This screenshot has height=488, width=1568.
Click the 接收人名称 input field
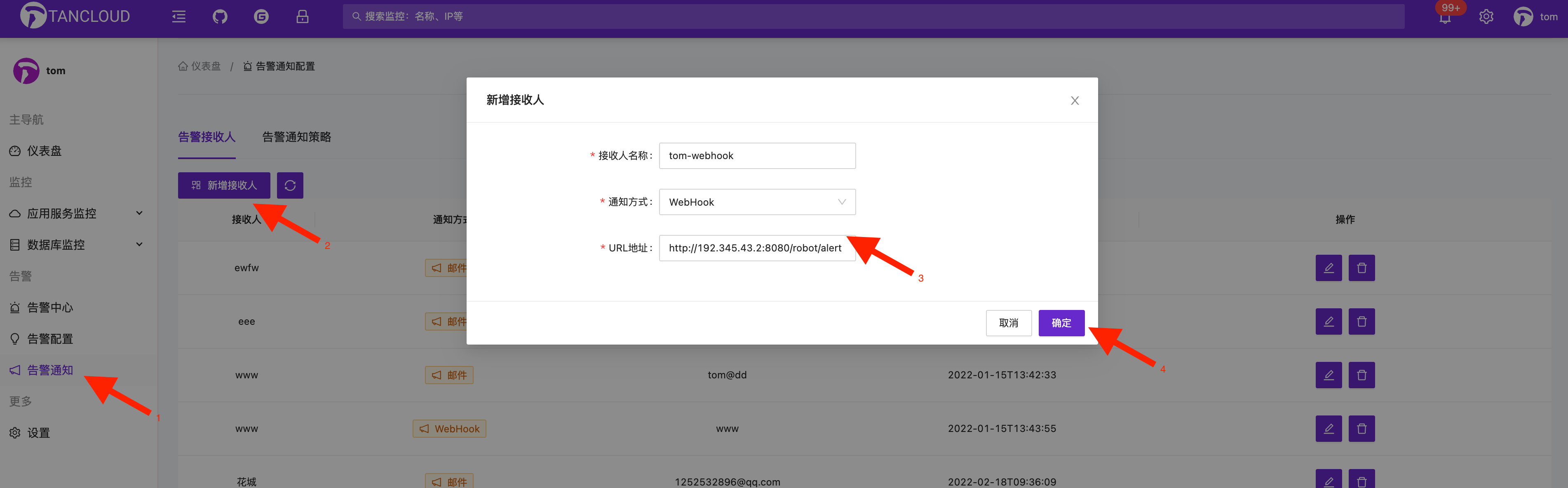click(x=757, y=156)
